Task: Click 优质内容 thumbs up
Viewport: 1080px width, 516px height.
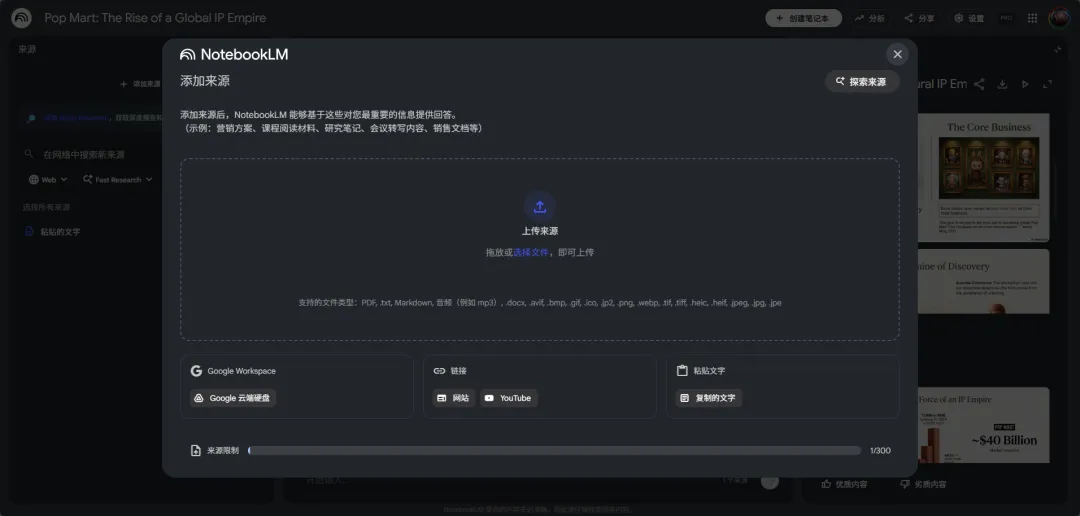Action: [x=844, y=484]
